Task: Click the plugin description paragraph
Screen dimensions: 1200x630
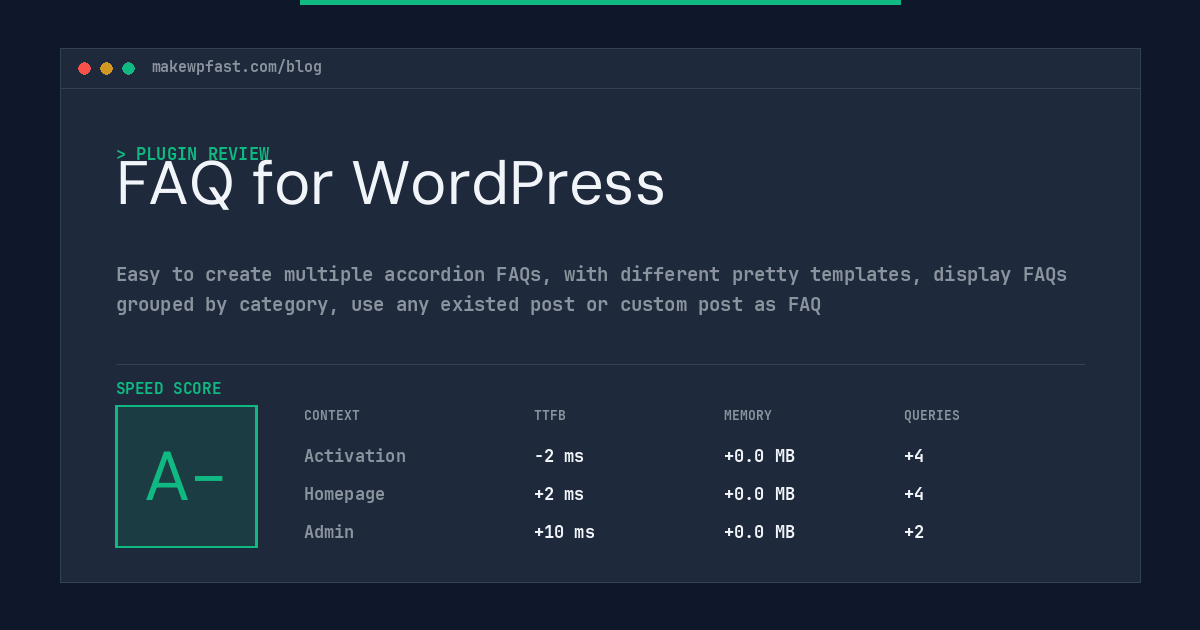Action: point(592,289)
